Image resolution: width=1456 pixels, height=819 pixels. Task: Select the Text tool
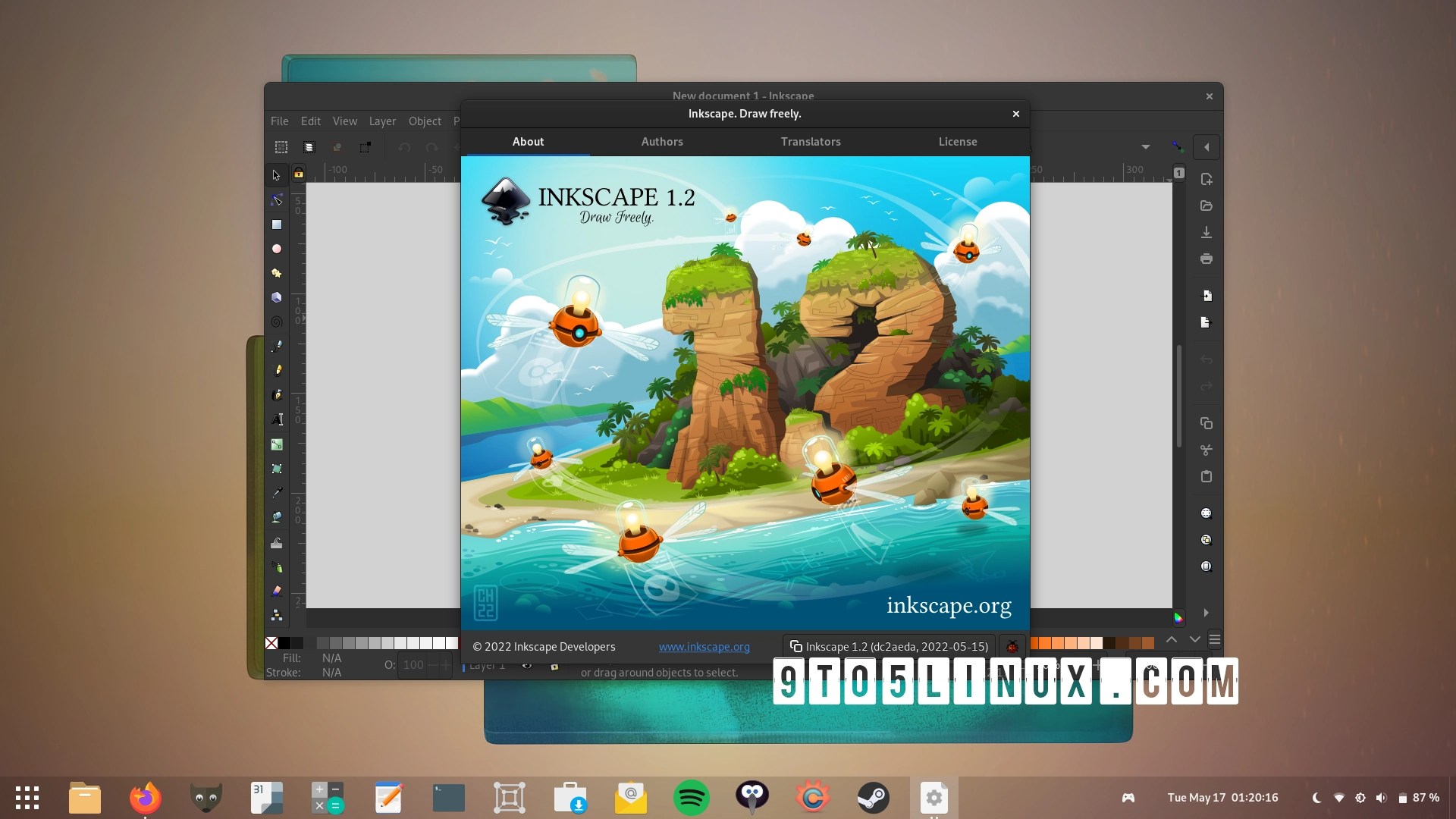tap(278, 419)
